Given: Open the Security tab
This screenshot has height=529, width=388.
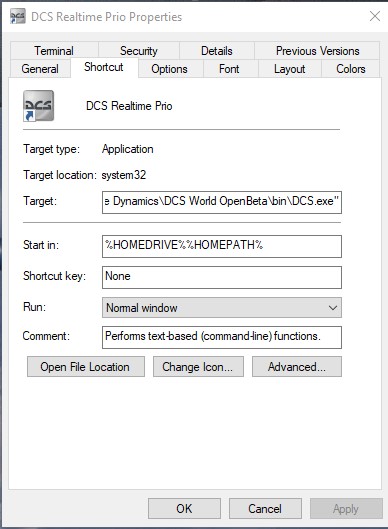Looking at the screenshot, I should pyautogui.click(x=139, y=51).
